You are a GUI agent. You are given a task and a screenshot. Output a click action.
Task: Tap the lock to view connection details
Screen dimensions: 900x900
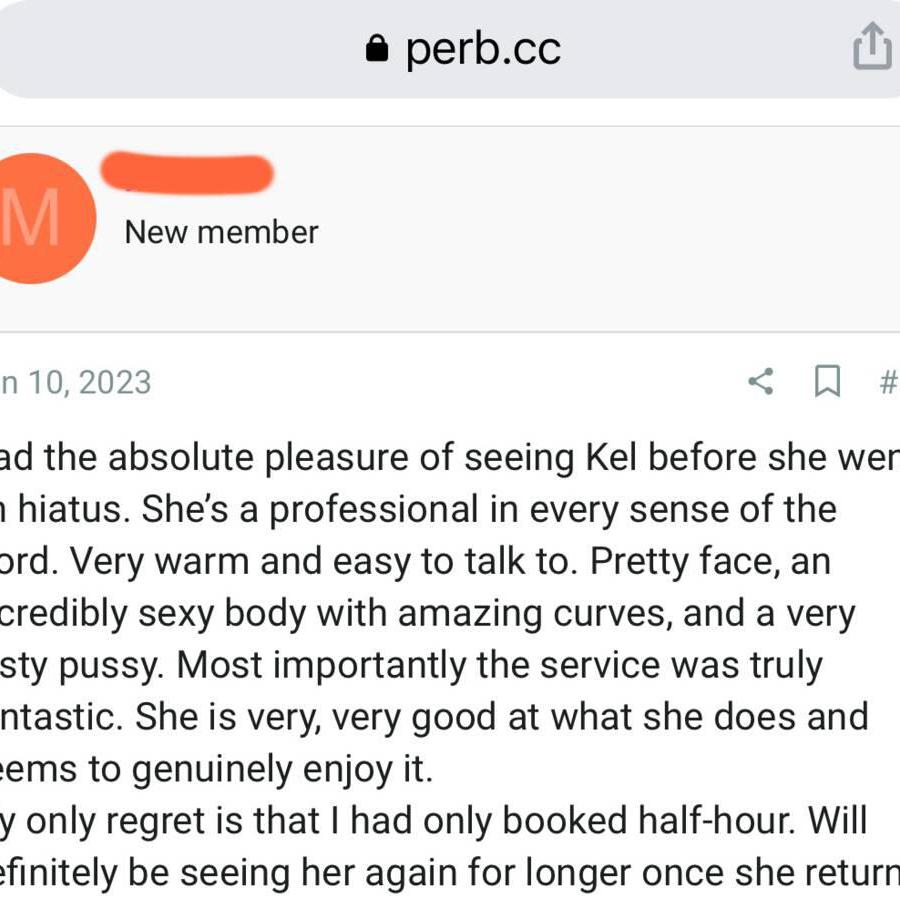pyautogui.click(x=375, y=47)
